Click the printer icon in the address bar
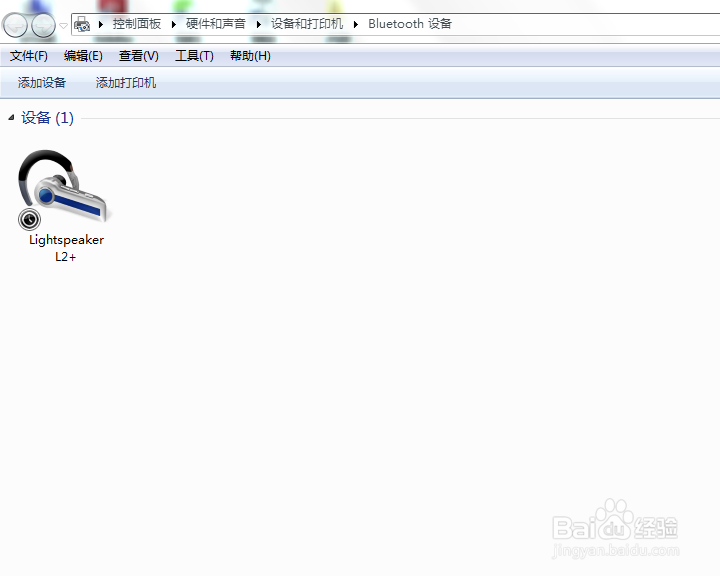Image resolution: width=720 pixels, height=576 pixels. [x=82, y=24]
